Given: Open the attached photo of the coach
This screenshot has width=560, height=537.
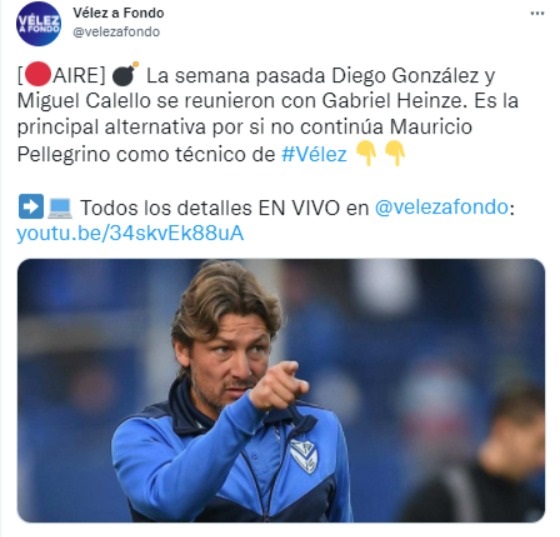Looking at the screenshot, I should [281, 390].
